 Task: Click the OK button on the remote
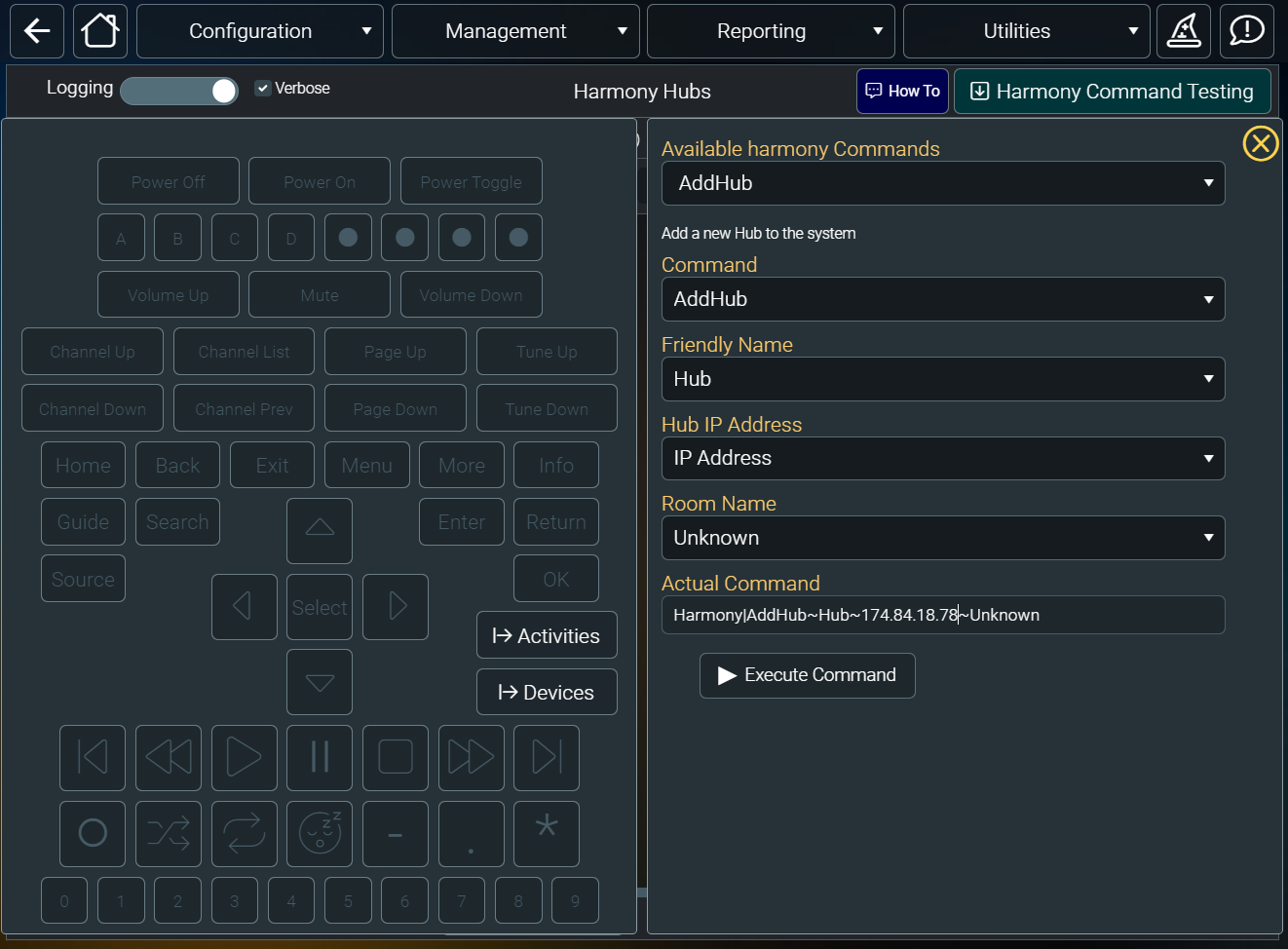coord(556,579)
